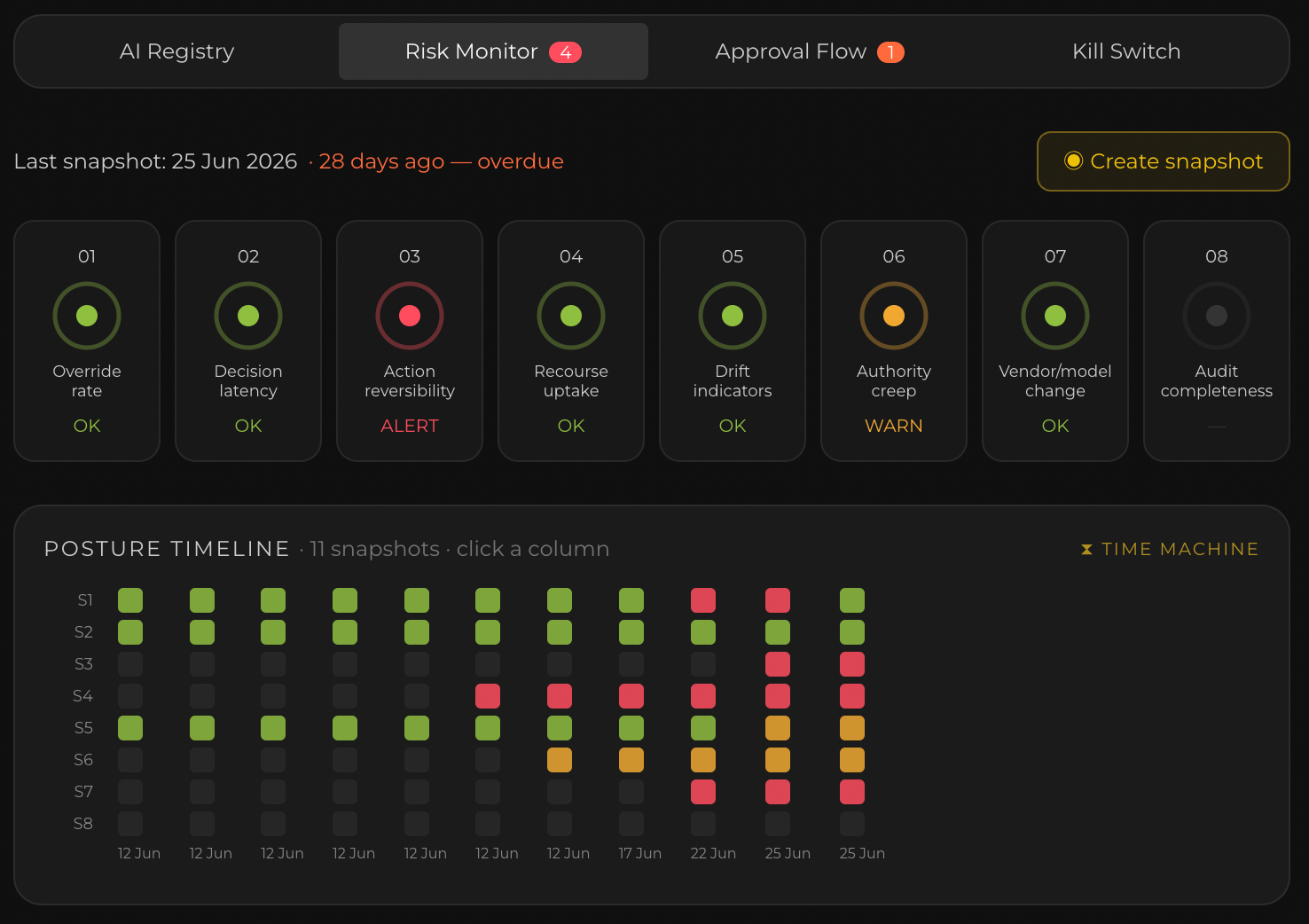
Task: Switch to the Risk Monitor tab
Action: coord(493,51)
